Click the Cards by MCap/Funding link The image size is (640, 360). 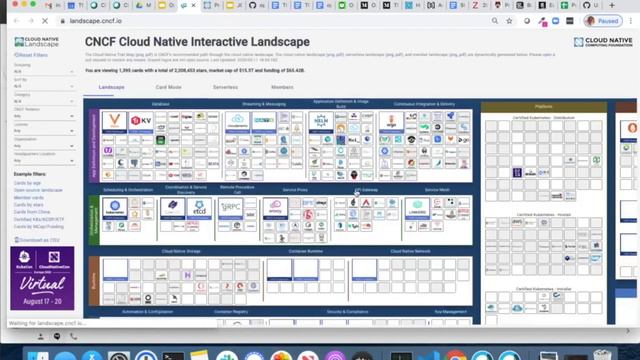pyautogui.click(x=39, y=227)
